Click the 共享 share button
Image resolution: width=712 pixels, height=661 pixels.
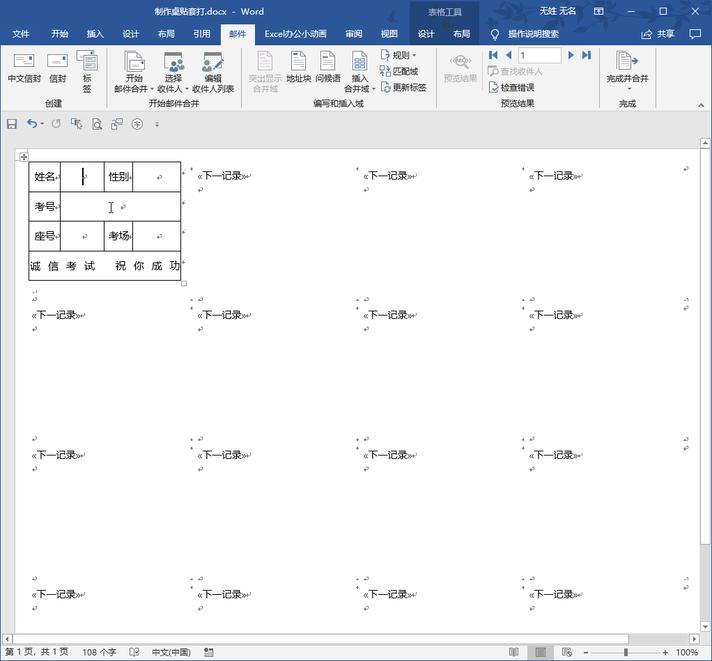tap(657, 34)
